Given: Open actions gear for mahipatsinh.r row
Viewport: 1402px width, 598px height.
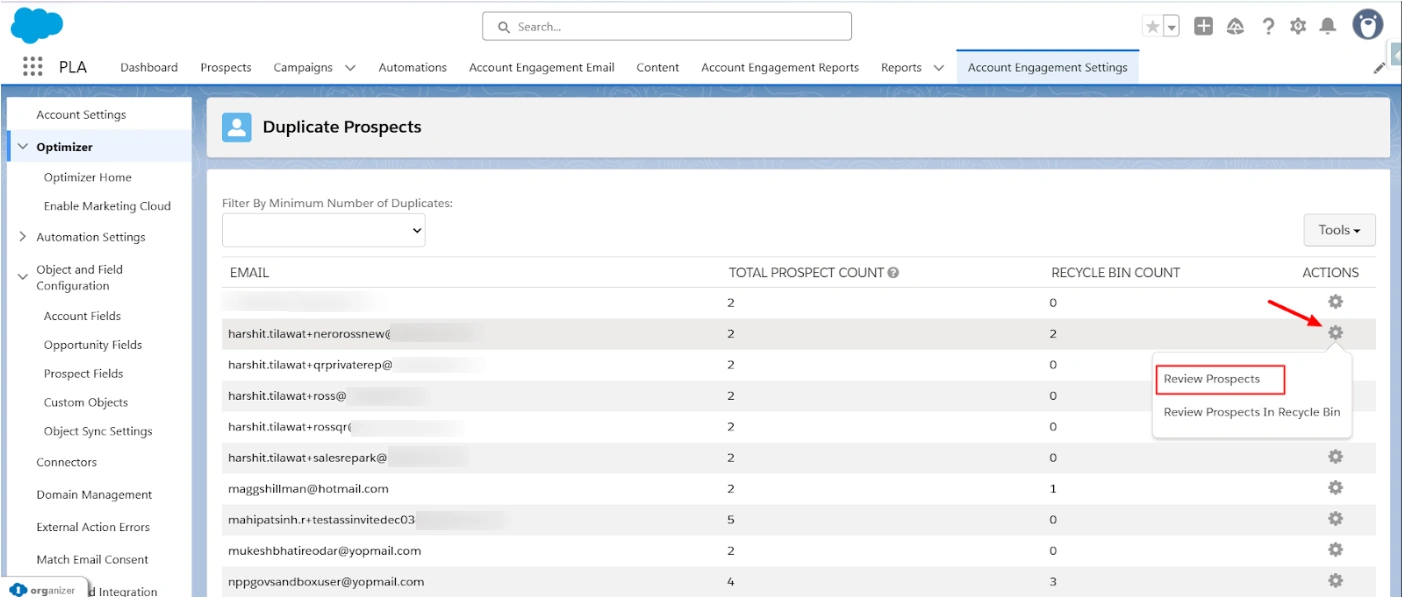Looking at the screenshot, I should click(x=1335, y=519).
